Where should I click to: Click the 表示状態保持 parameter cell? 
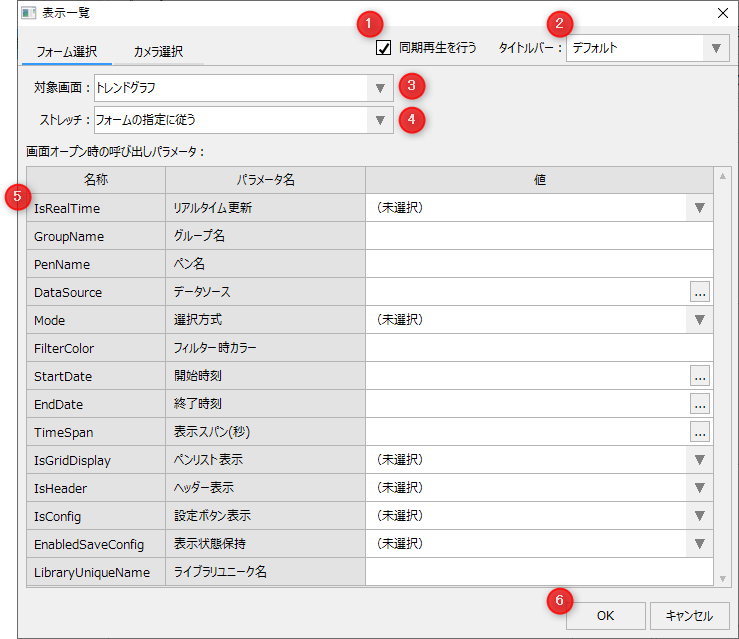[x=265, y=544]
